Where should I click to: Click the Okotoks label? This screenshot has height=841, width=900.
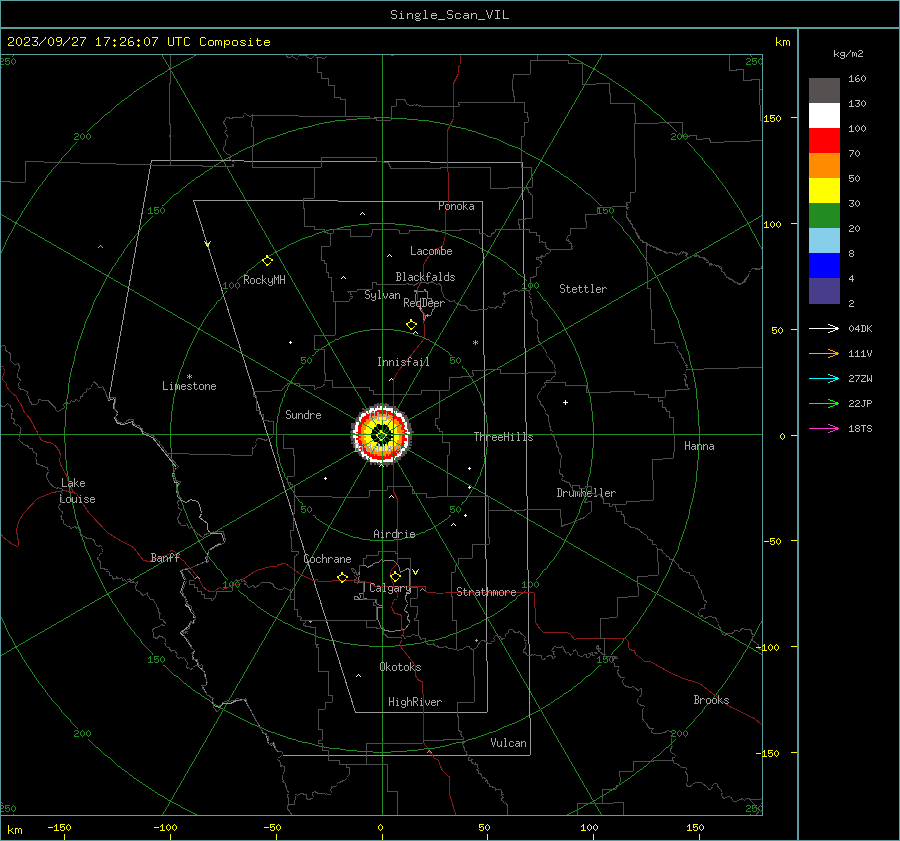pyautogui.click(x=400, y=667)
